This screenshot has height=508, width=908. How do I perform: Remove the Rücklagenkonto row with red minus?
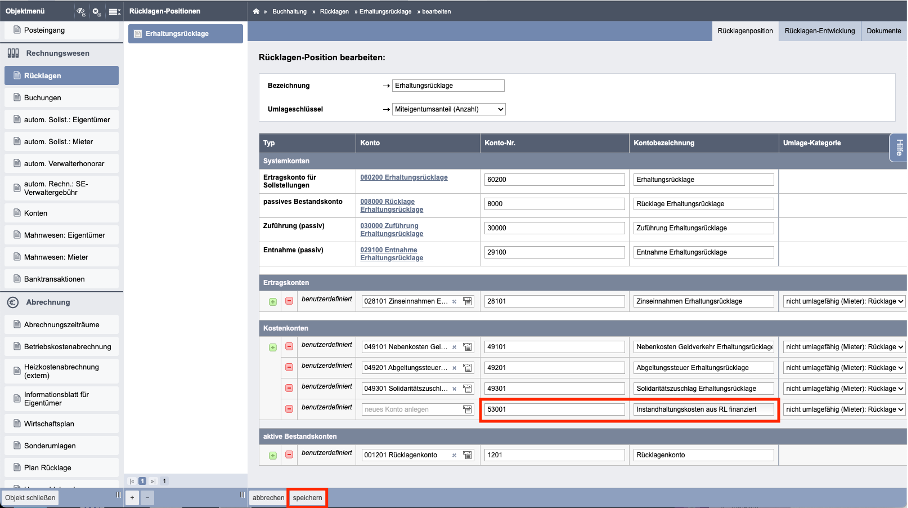[x=289, y=455]
